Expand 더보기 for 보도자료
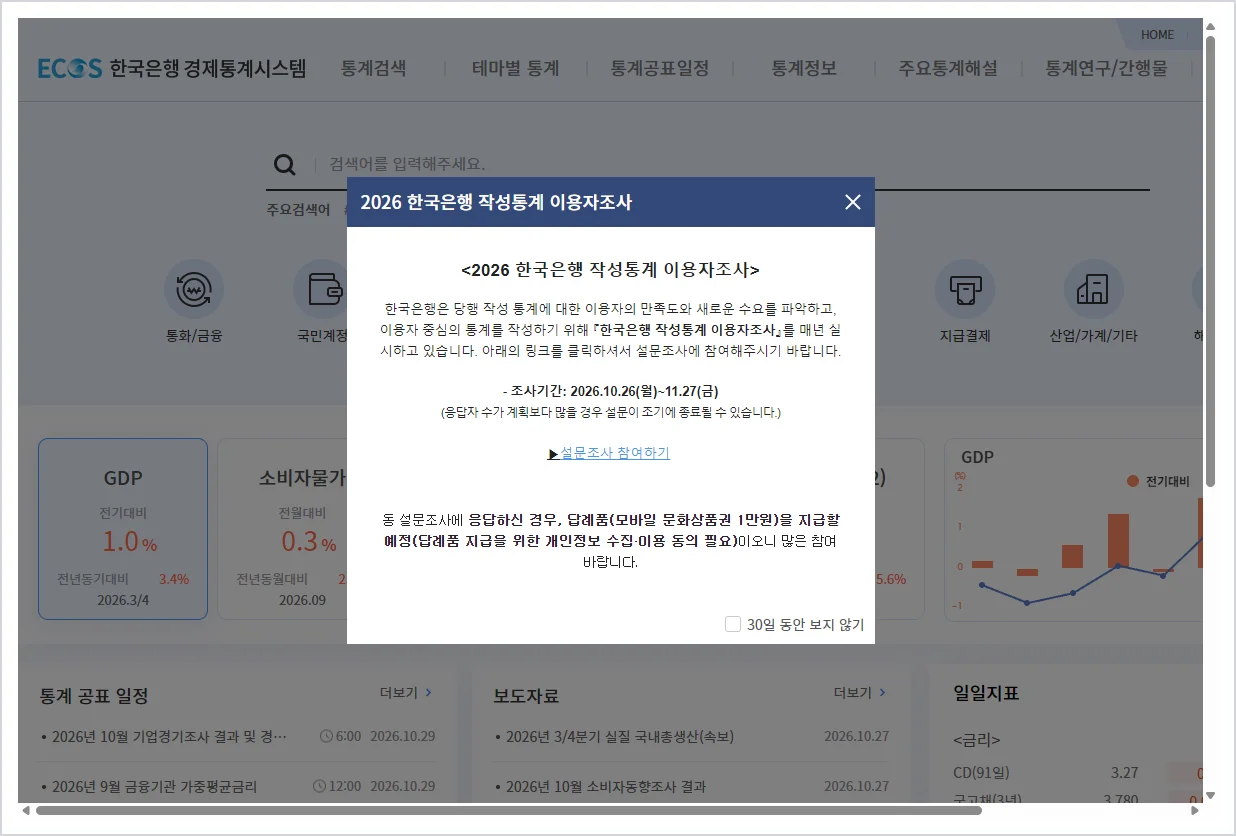 tap(860, 693)
